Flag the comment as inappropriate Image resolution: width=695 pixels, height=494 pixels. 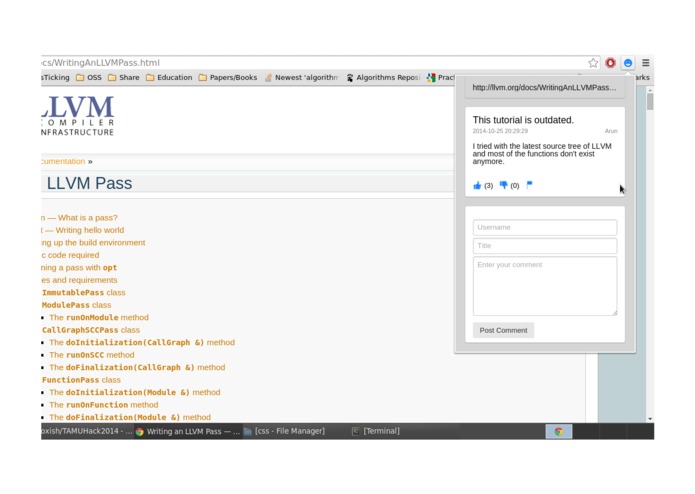tap(529, 185)
